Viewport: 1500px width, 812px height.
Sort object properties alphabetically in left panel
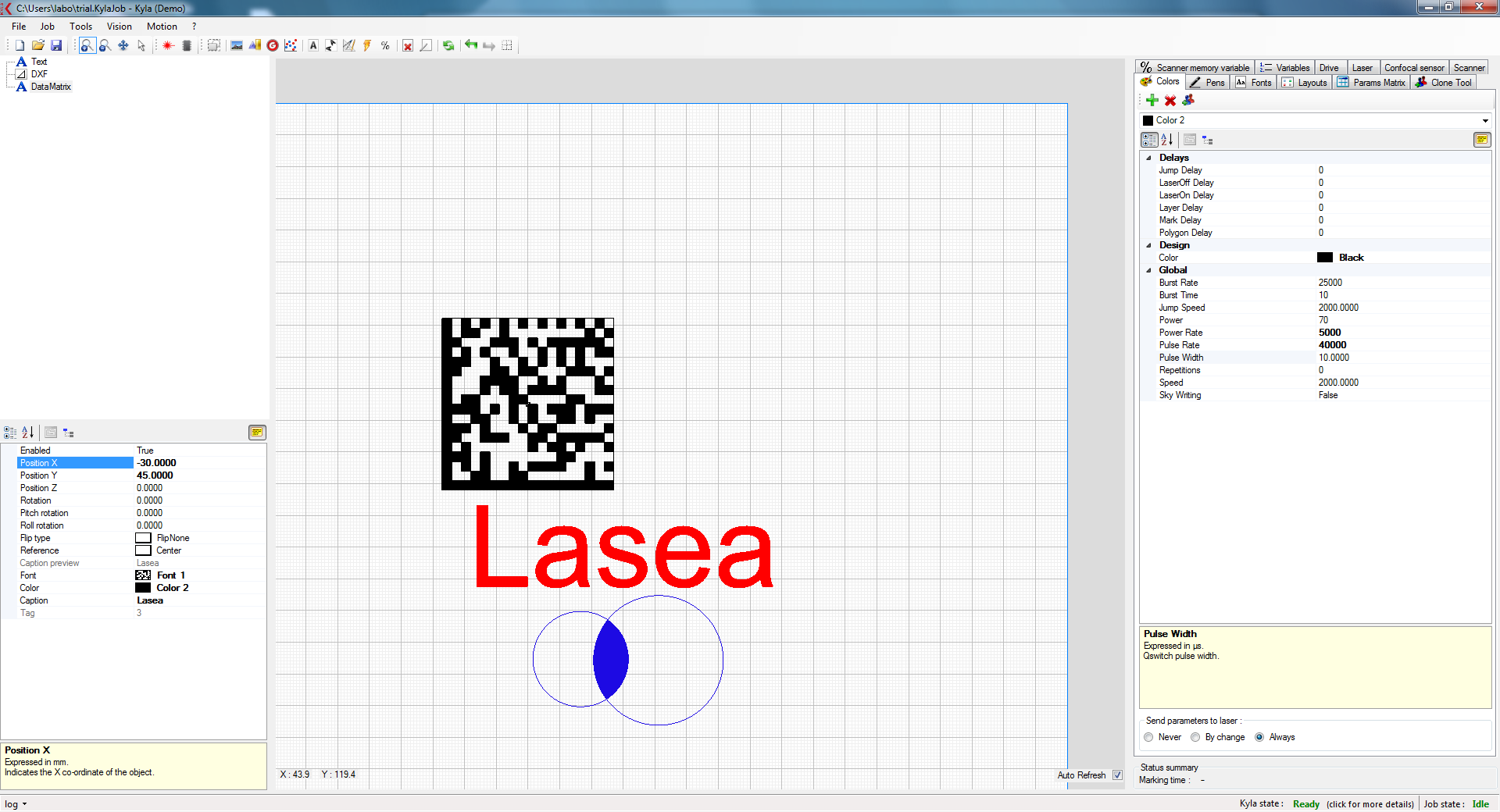tap(28, 433)
